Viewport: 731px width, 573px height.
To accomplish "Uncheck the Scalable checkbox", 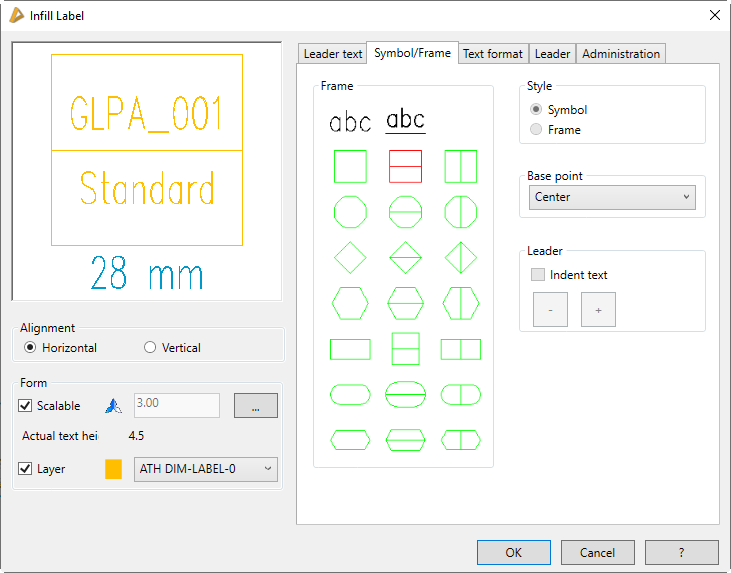I will point(26,406).
